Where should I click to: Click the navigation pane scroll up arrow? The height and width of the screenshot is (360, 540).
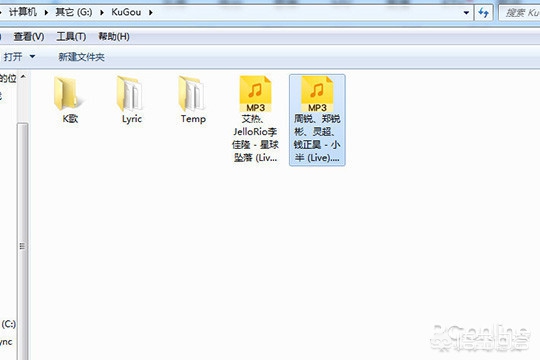(23, 76)
